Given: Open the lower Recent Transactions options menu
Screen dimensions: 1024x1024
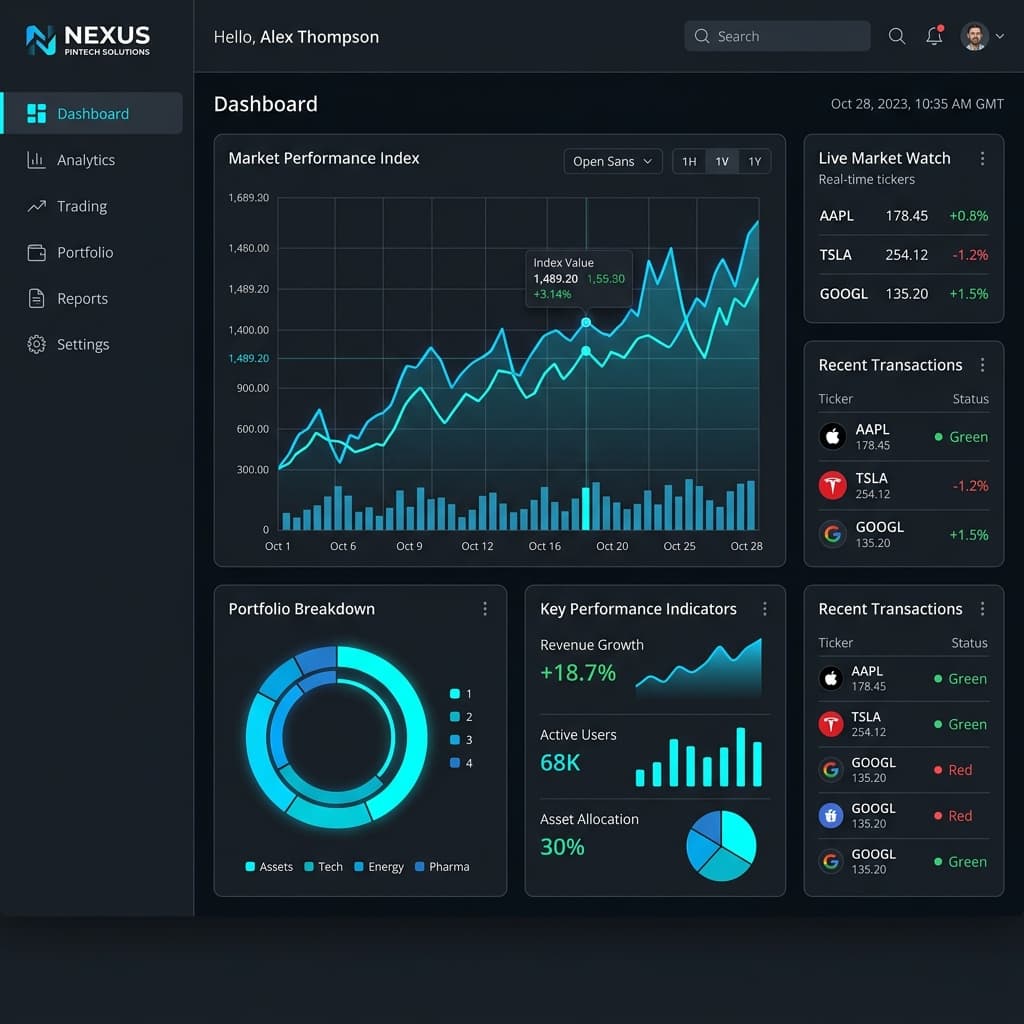Looking at the screenshot, I should tap(982, 609).
